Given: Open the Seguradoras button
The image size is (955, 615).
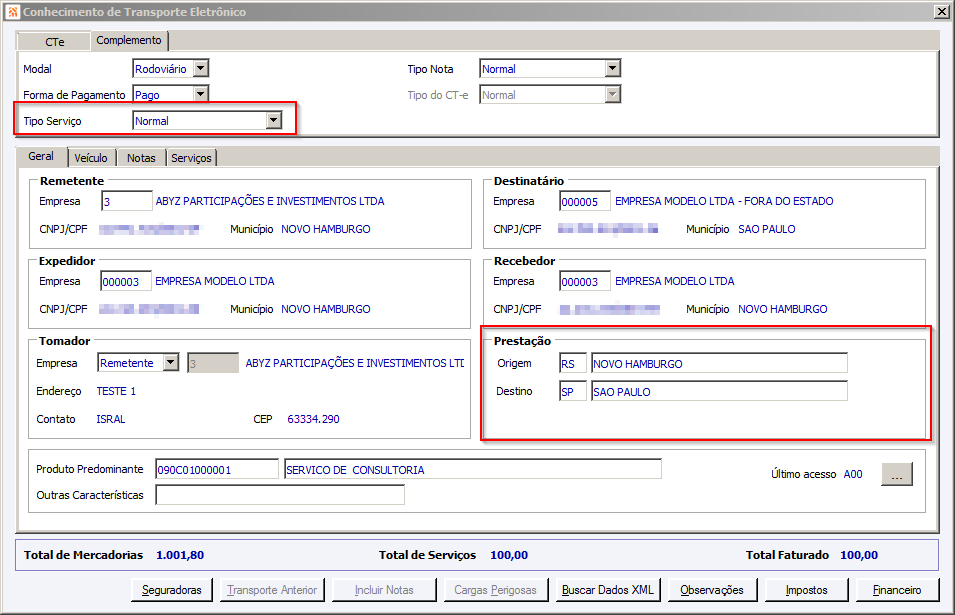Looking at the screenshot, I should pos(172,590).
